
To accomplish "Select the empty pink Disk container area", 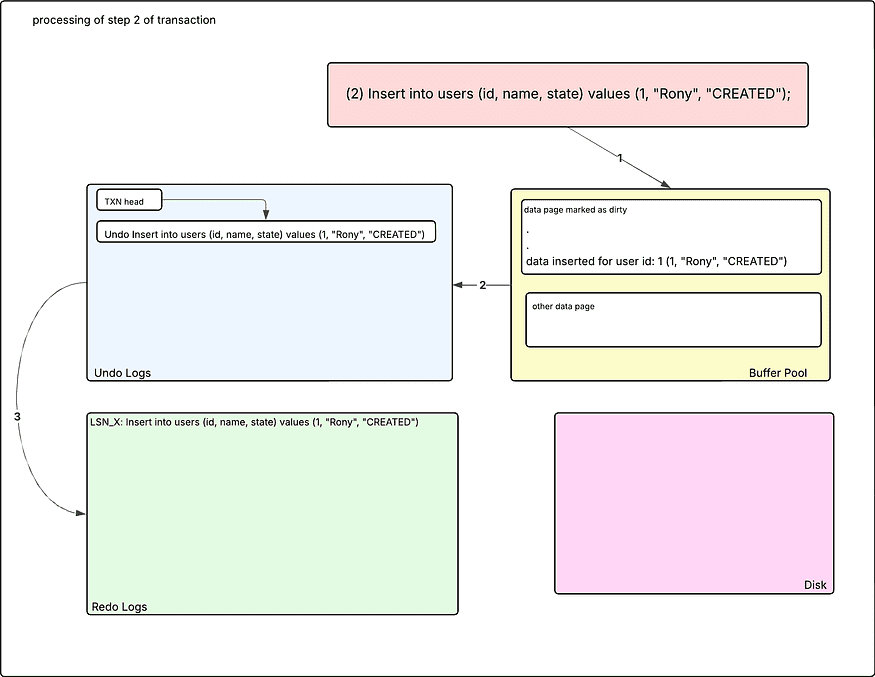I will tap(693, 500).
